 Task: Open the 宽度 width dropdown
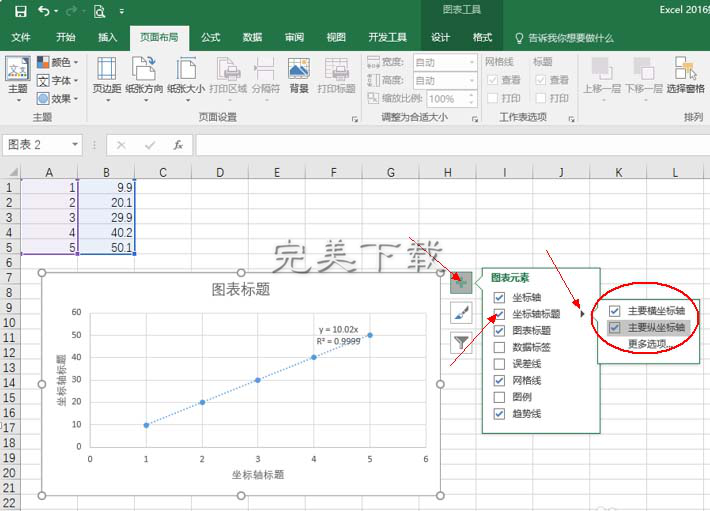(x=472, y=62)
